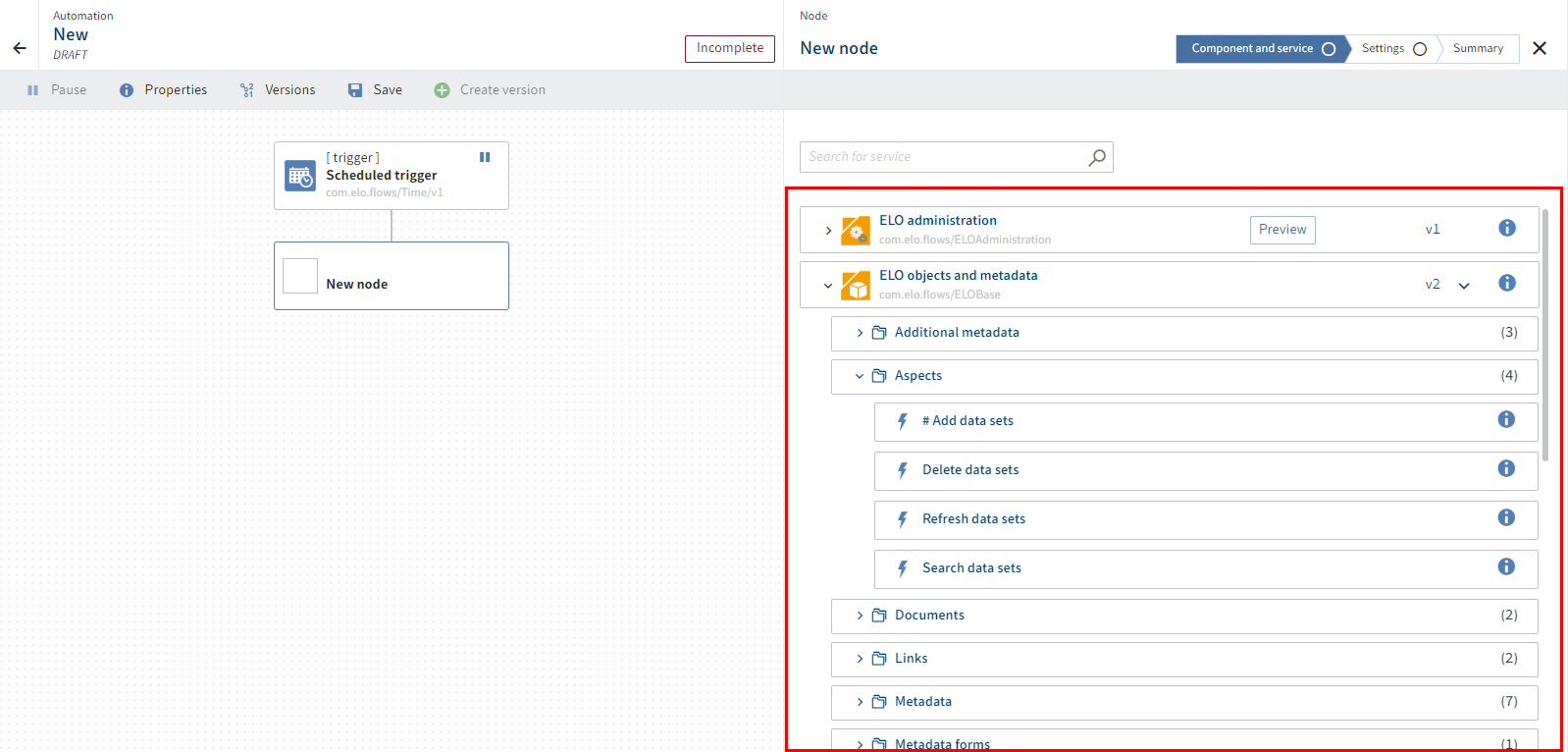This screenshot has height=752, width=1568.
Task: Expand the Metadata folder
Action: pyautogui.click(x=861, y=702)
